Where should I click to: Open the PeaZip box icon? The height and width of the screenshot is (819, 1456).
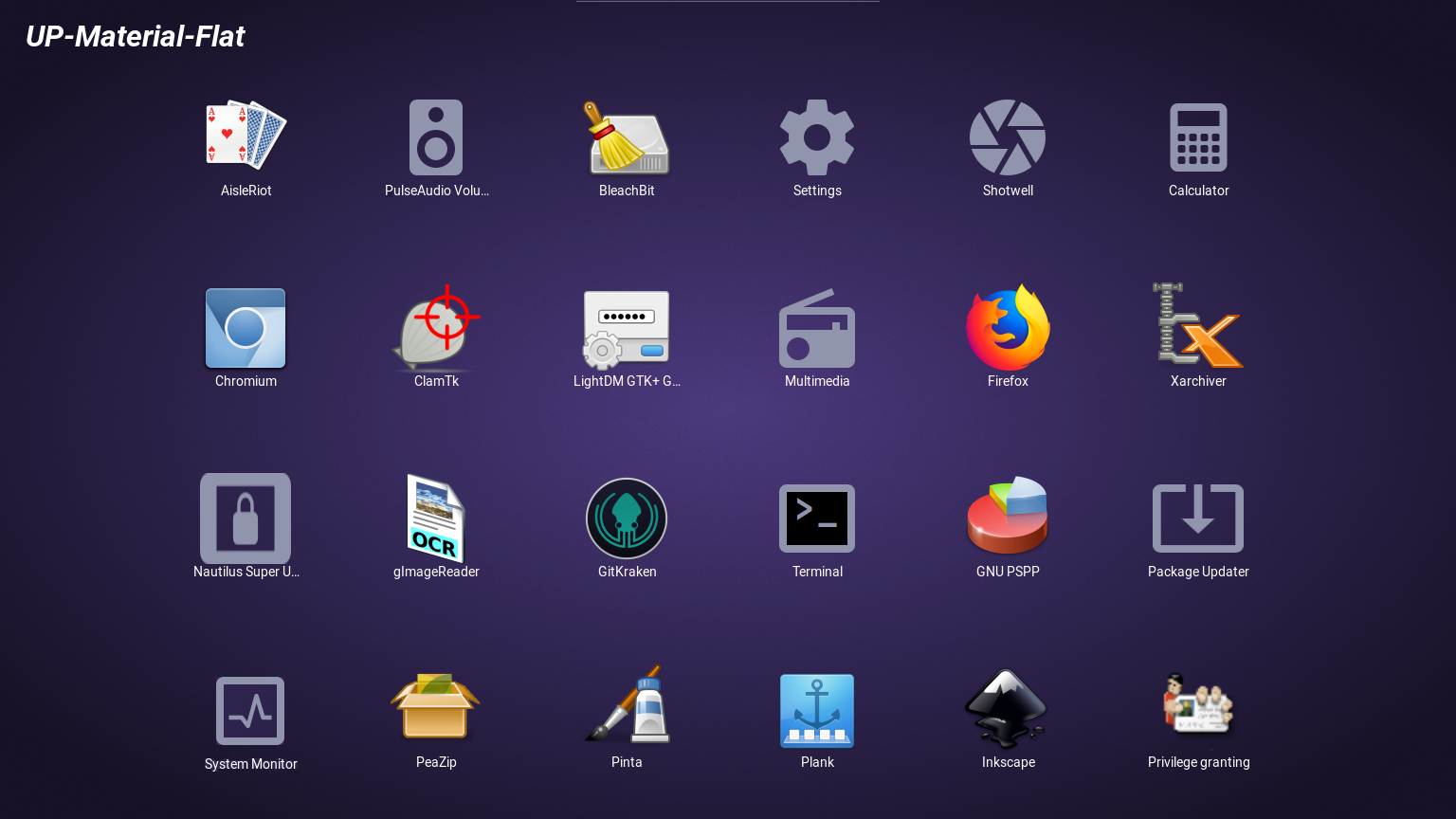click(x=436, y=706)
